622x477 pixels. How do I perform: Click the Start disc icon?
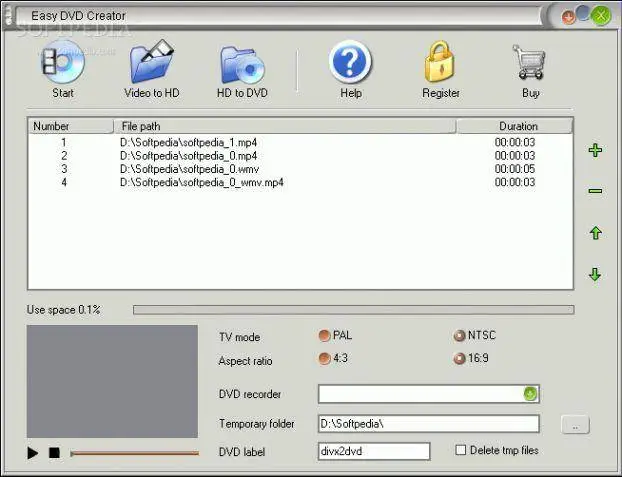tap(63, 63)
